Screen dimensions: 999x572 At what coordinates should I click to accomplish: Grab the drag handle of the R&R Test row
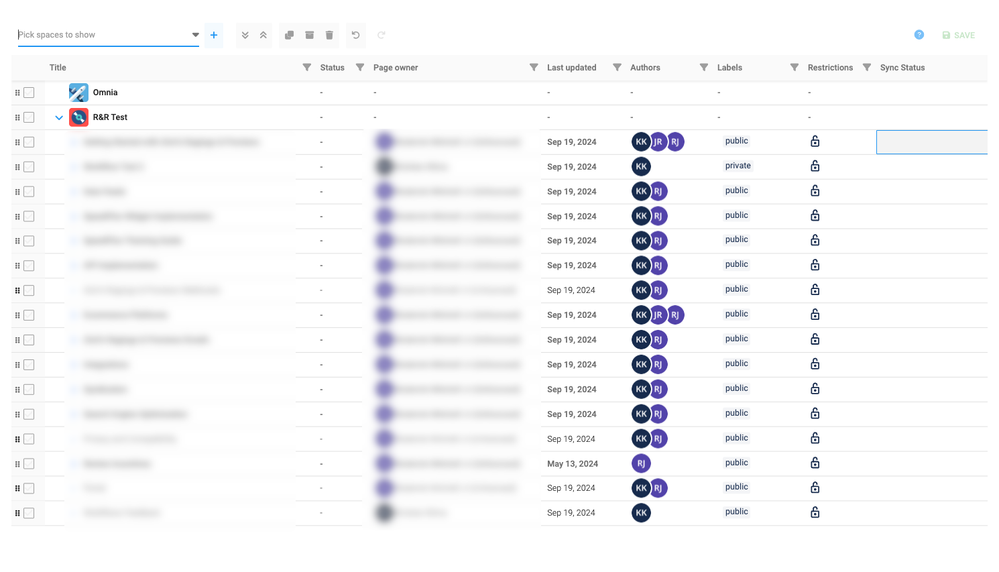tap(17, 118)
